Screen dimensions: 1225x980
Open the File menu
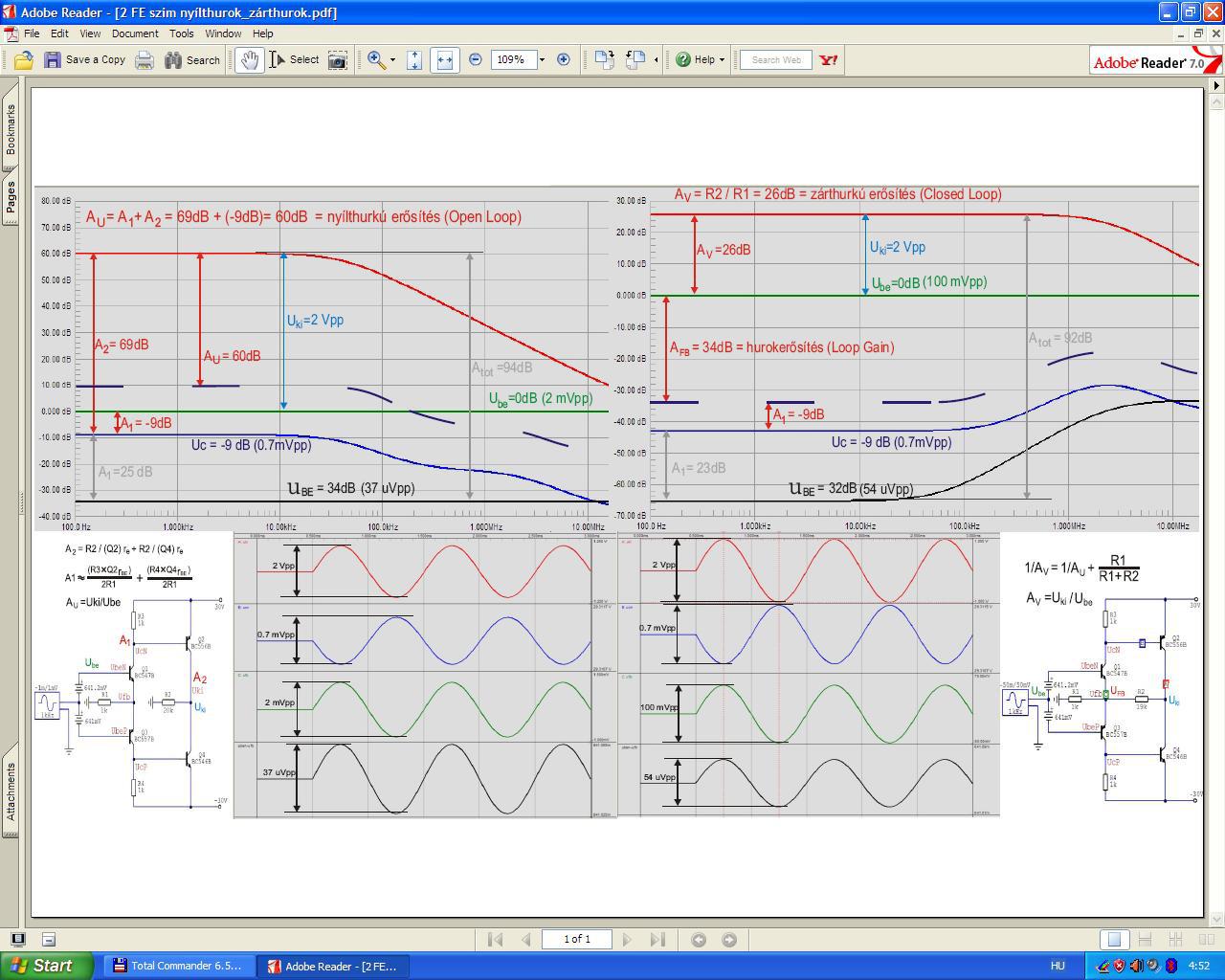click(32, 33)
